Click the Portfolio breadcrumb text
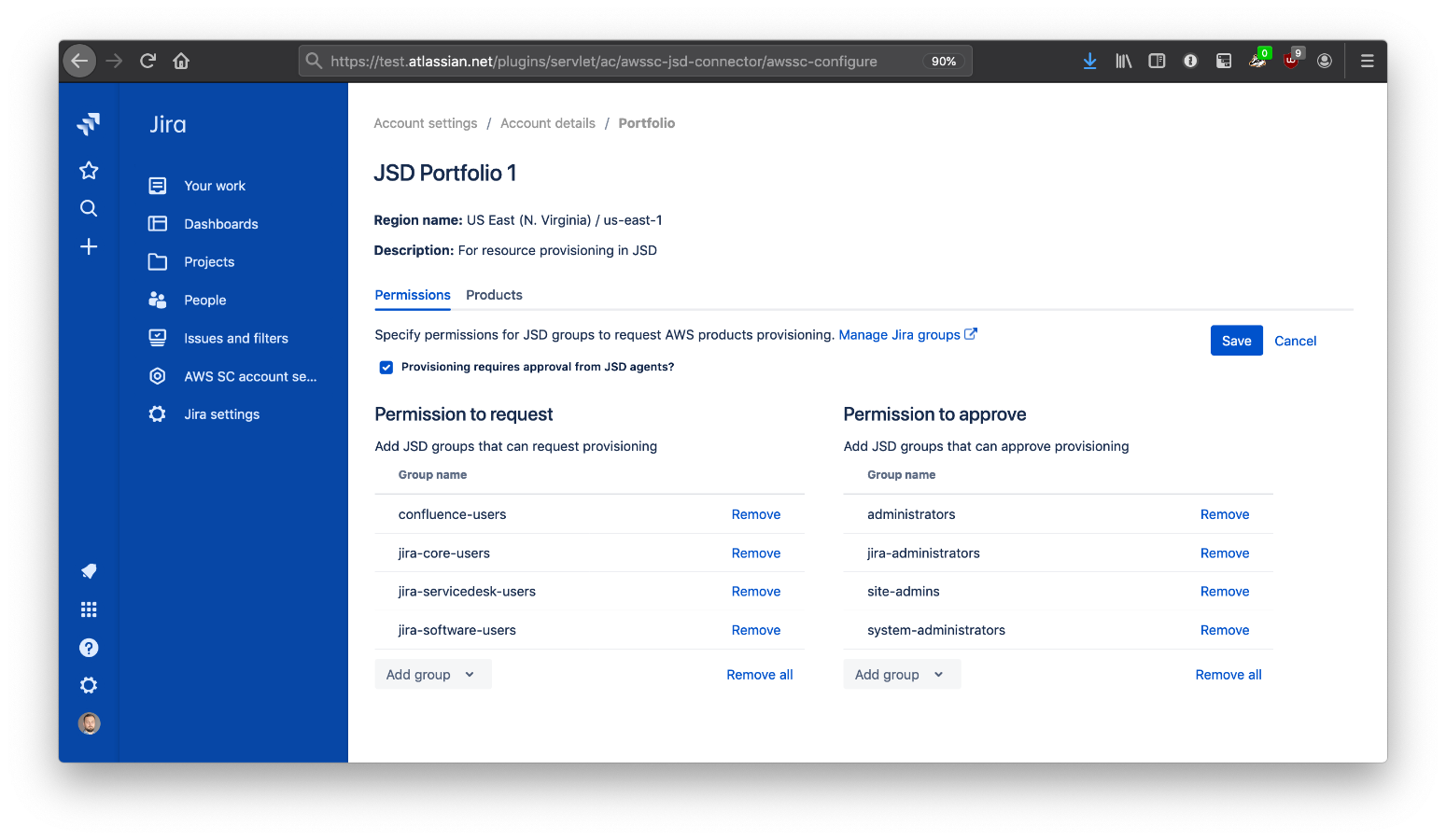Screen dimensions: 1446x840 pos(647,123)
